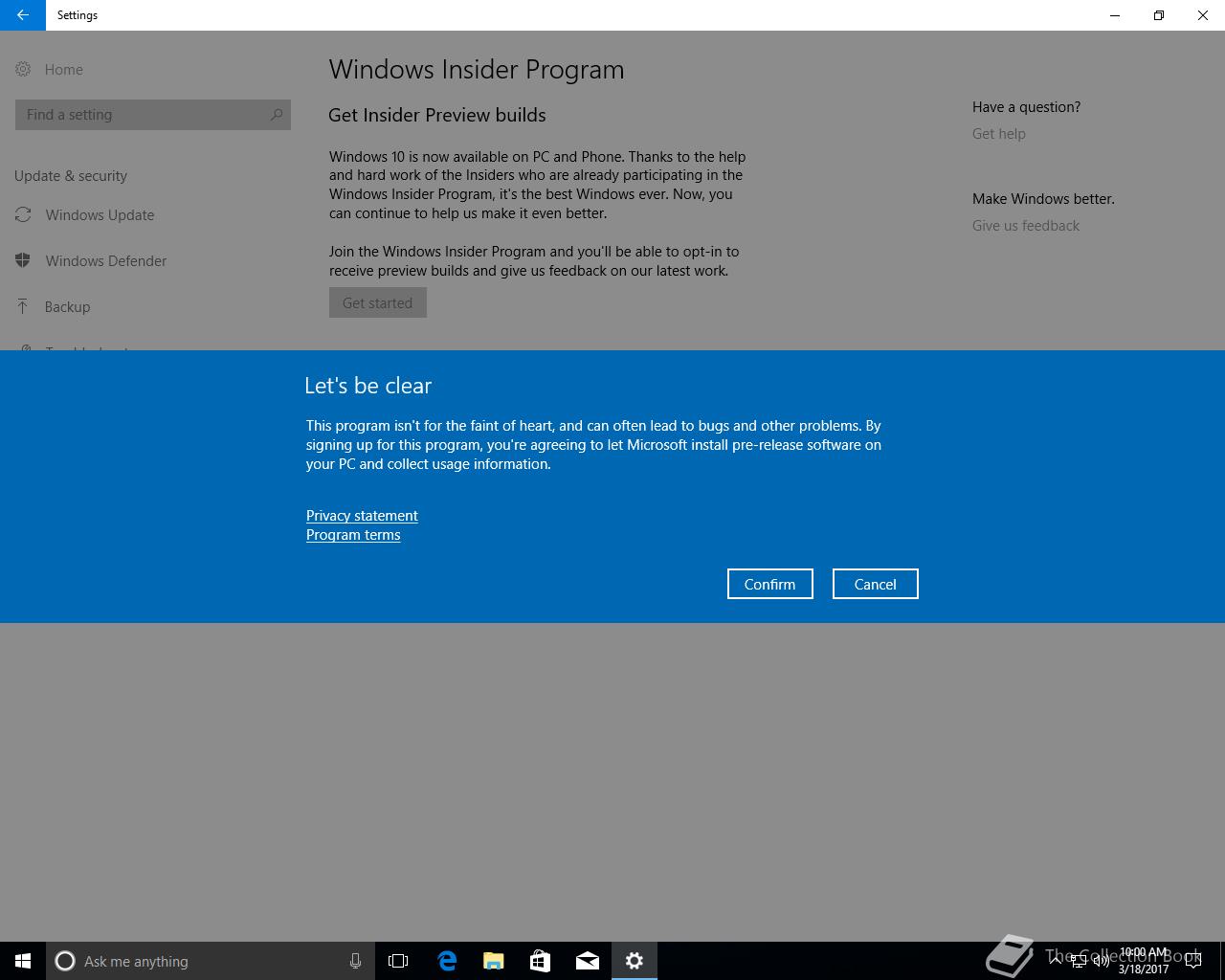
Task: Open File Explorer from taskbar
Action: 494,961
